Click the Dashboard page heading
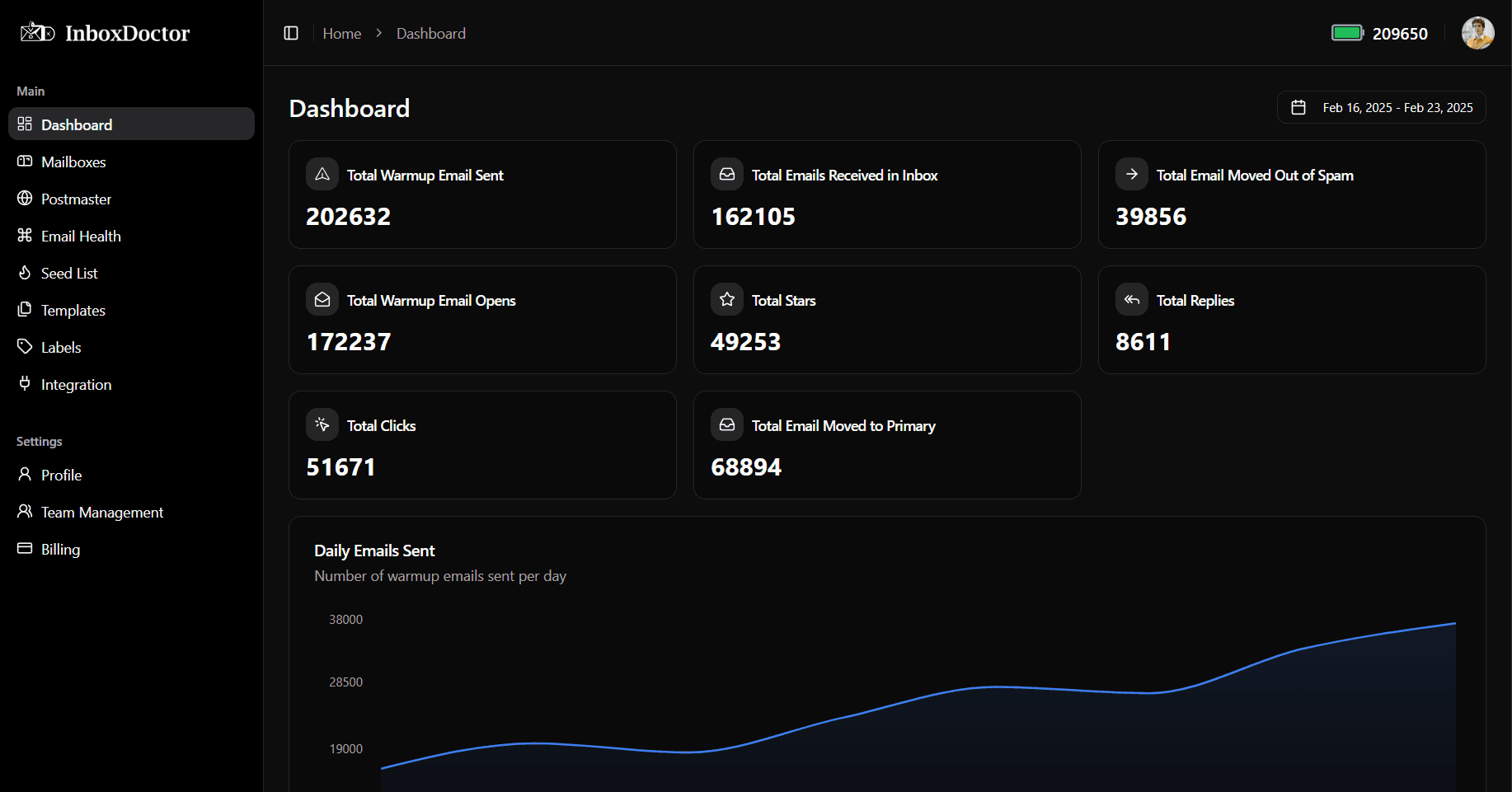The image size is (1512, 792). 350,108
